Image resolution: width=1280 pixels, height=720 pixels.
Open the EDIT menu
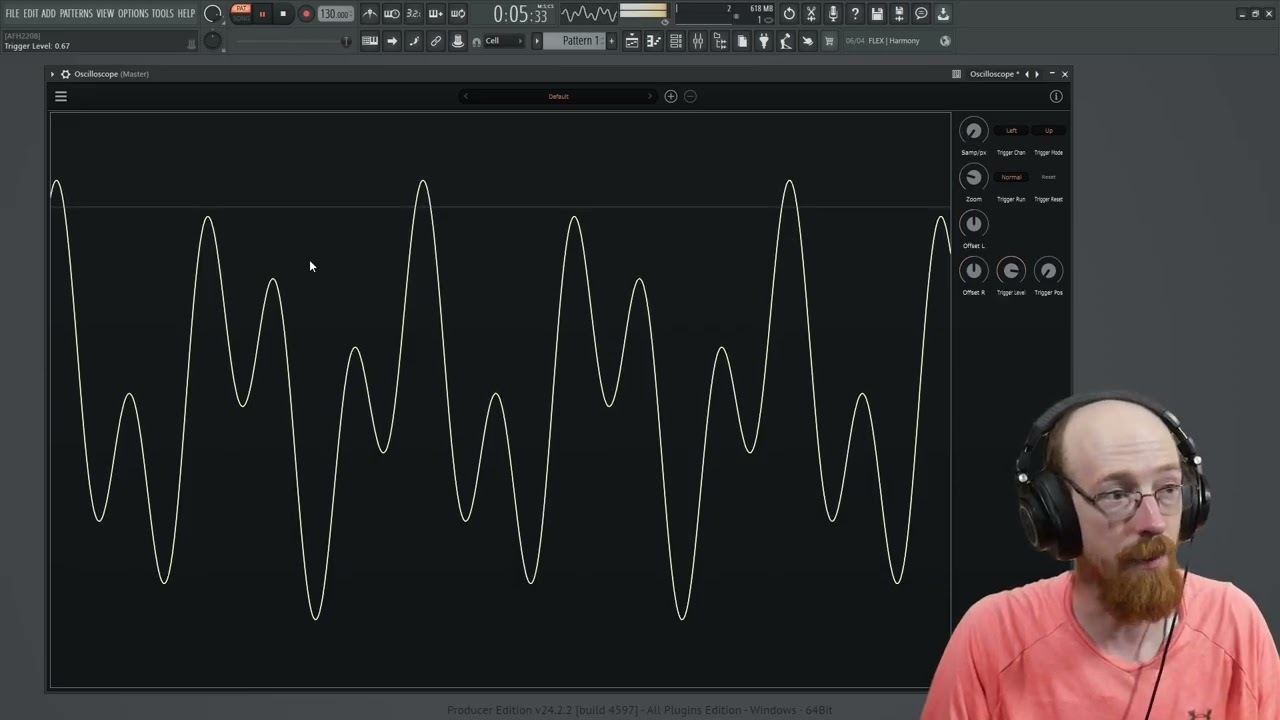[31, 14]
